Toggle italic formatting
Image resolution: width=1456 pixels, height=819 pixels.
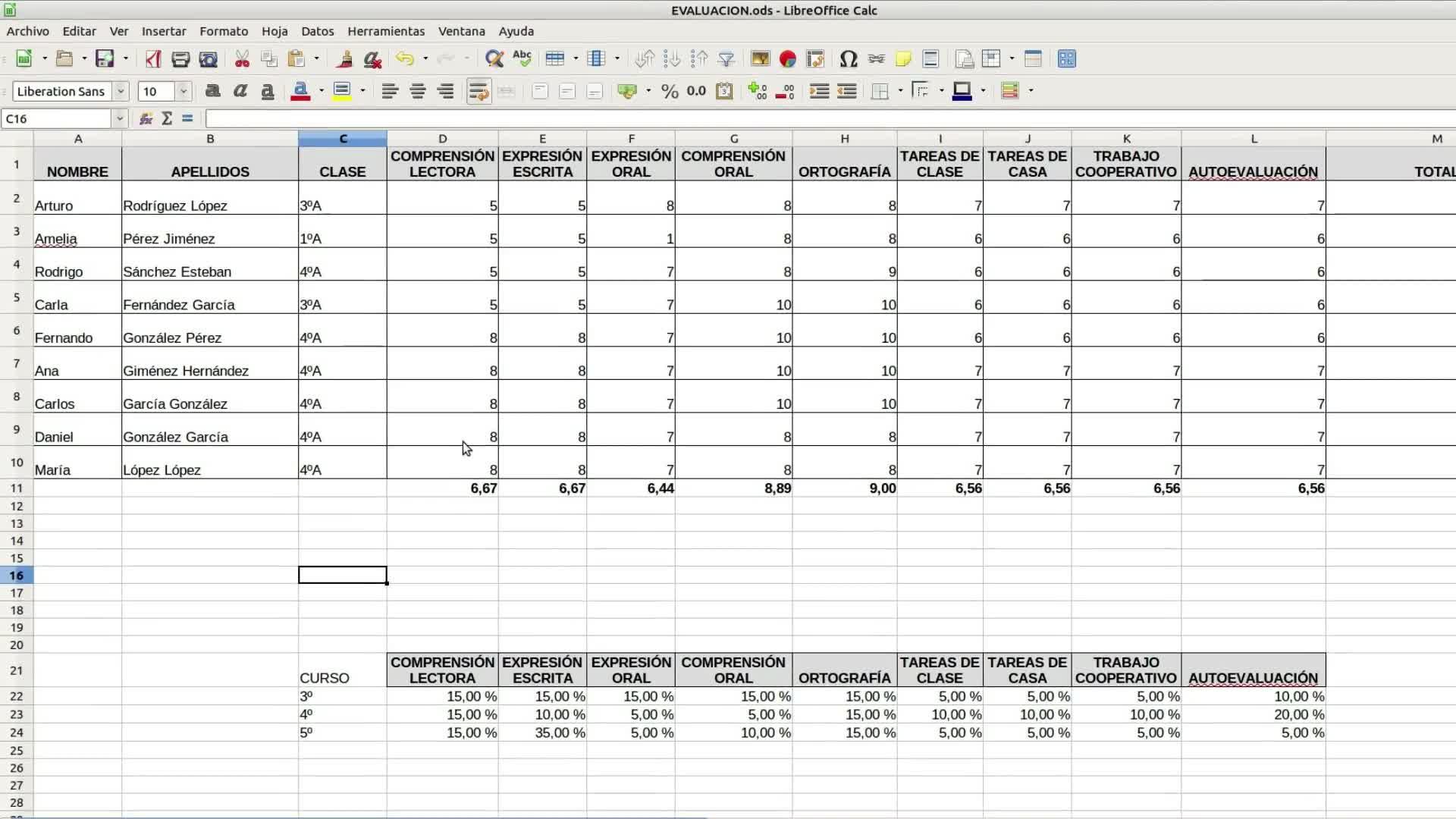click(240, 92)
